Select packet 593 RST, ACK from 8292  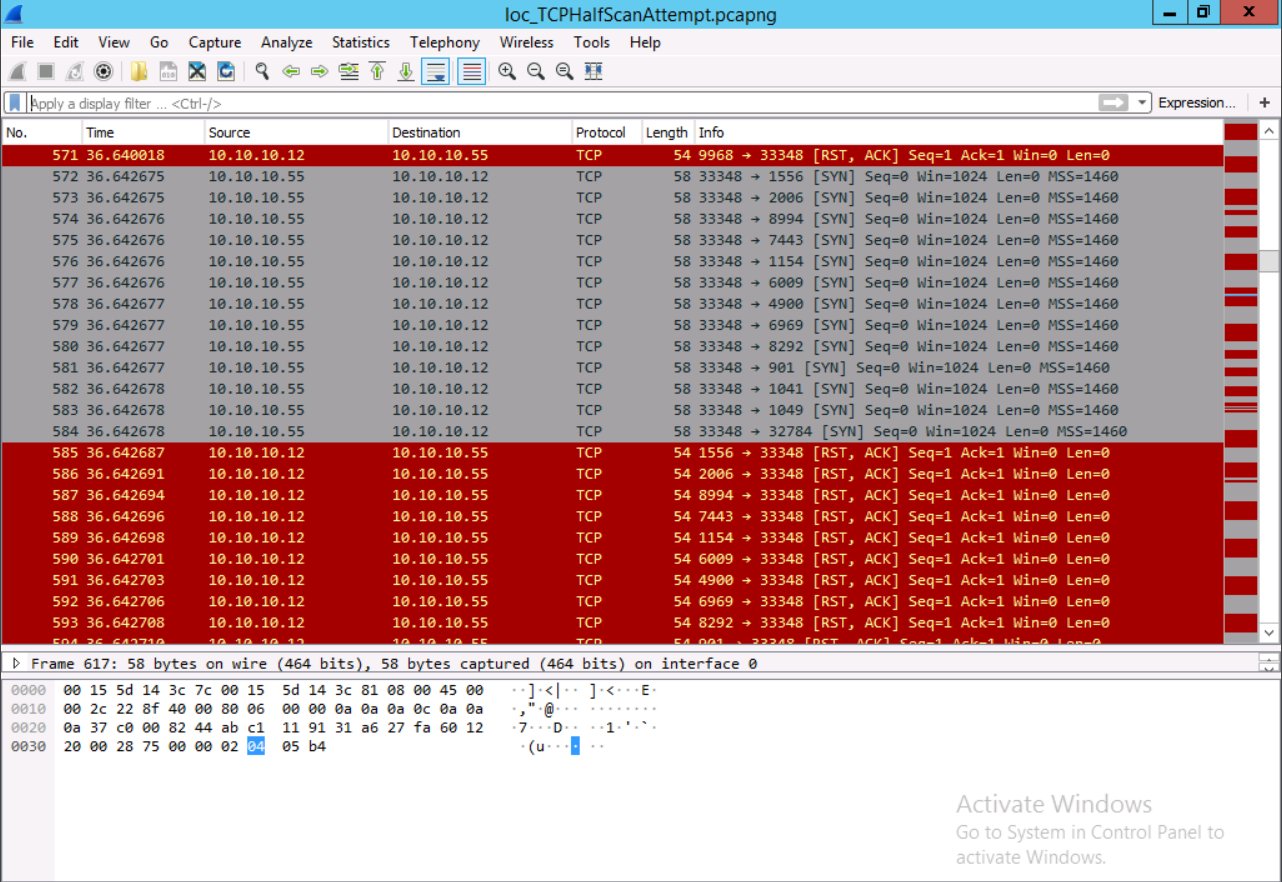click(612, 622)
